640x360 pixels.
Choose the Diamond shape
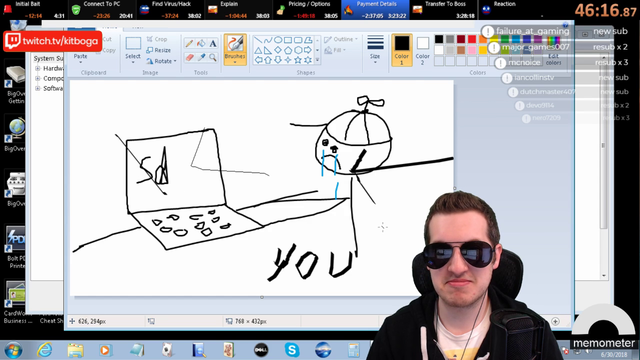tap(278, 50)
